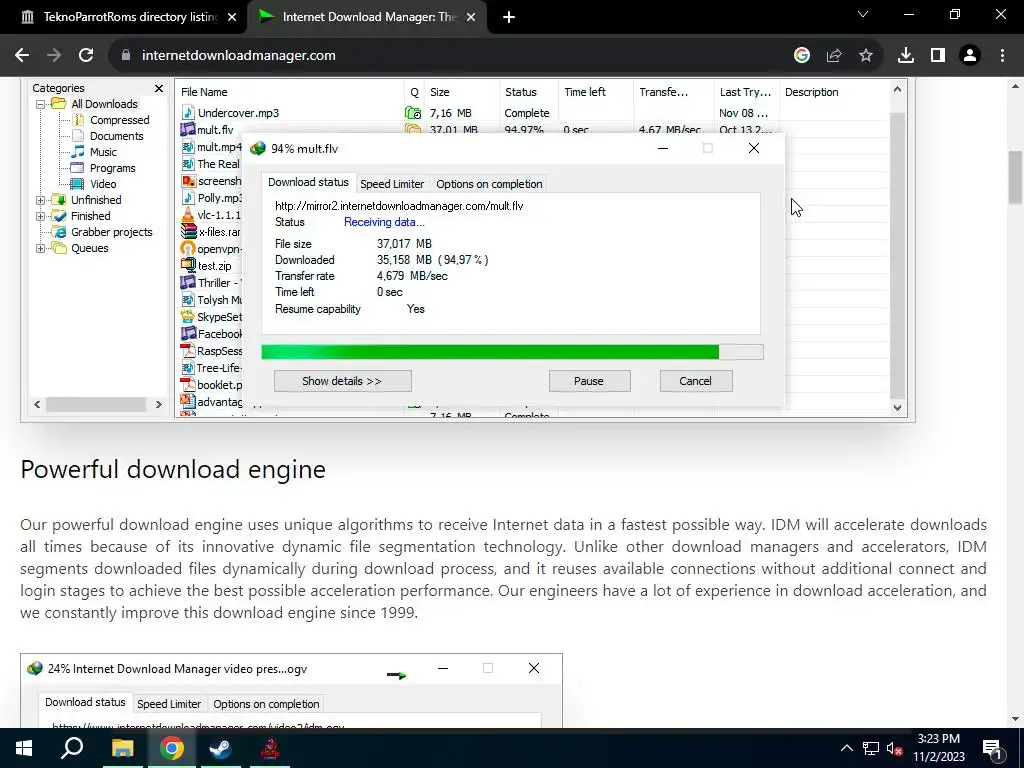Click the Chrome back arrow
The height and width of the screenshot is (768, 1024).
22,56
